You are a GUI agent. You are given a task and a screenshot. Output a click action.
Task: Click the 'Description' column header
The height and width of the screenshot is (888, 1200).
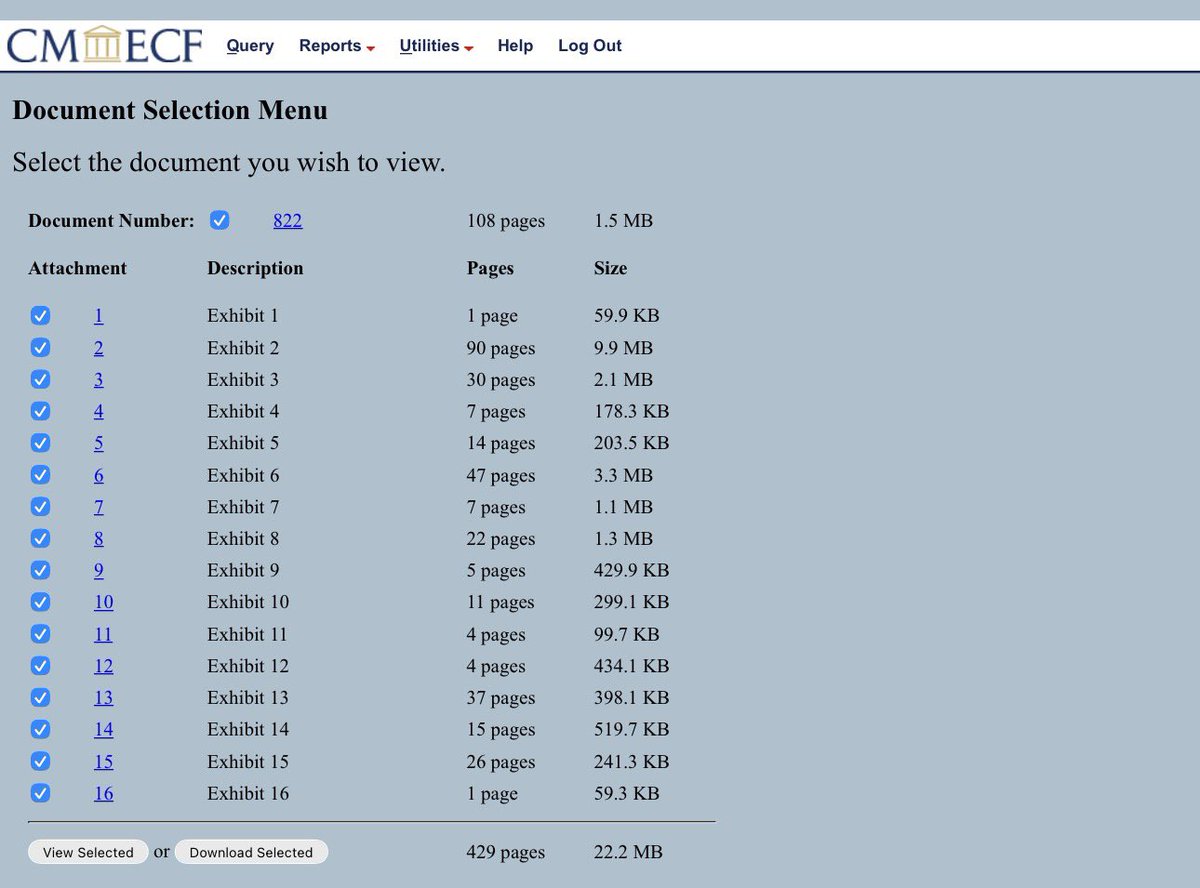[x=255, y=268]
